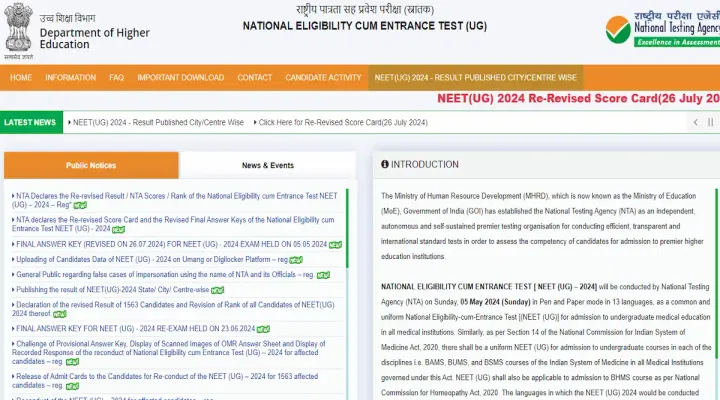720x400 pixels.
Task: Select the Public Notices tab
Action: coord(91,165)
